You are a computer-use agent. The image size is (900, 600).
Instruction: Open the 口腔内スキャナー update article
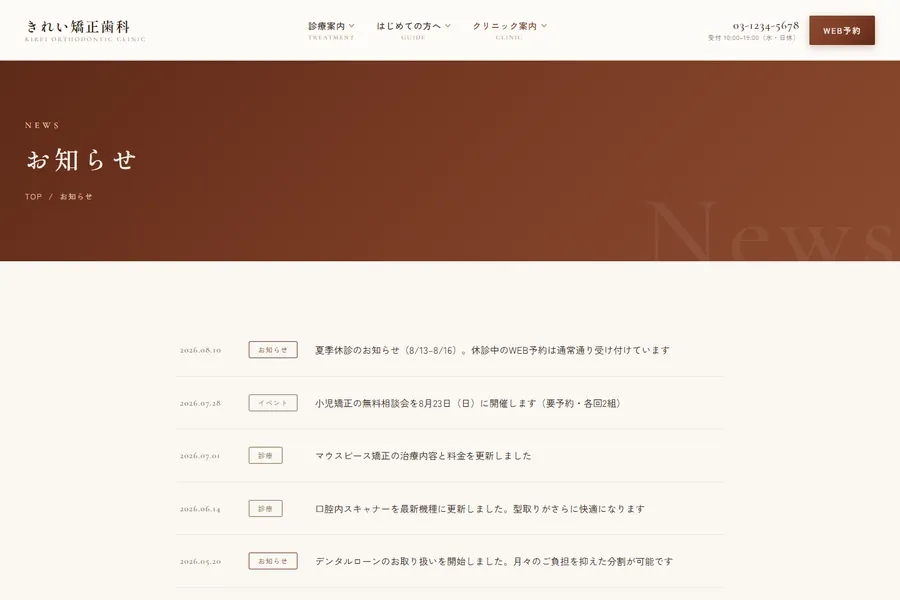click(x=480, y=509)
